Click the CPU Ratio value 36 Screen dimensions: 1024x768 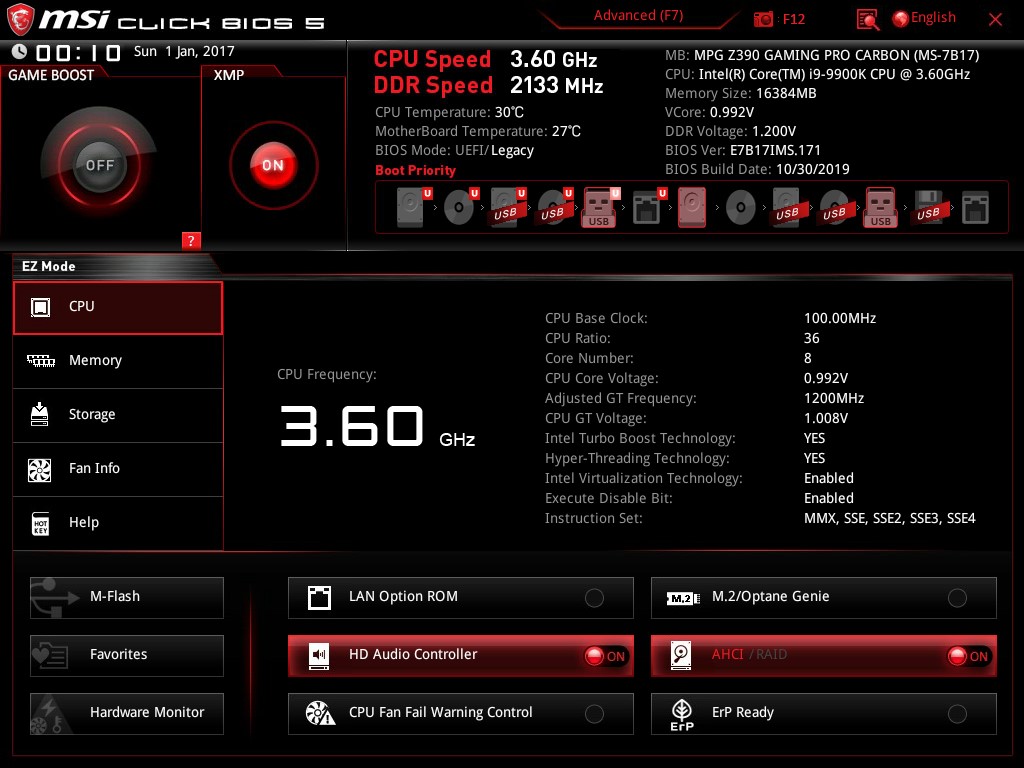coord(812,338)
